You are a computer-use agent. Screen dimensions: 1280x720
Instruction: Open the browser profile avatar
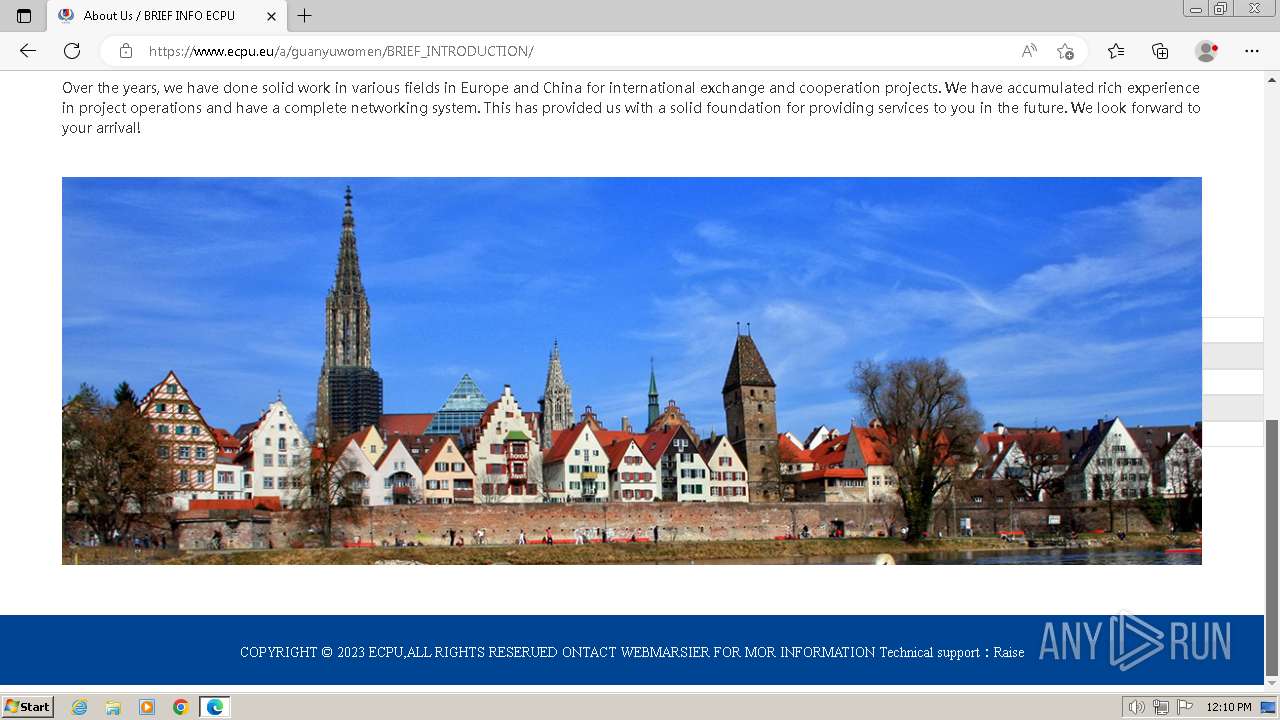tap(1206, 51)
